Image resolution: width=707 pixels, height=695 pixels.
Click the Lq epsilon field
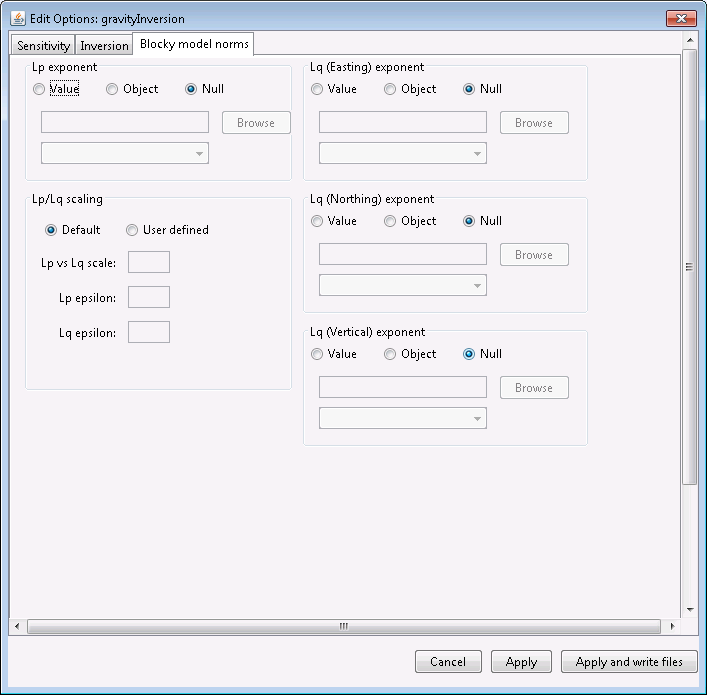pyautogui.click(x=149, y=332)
